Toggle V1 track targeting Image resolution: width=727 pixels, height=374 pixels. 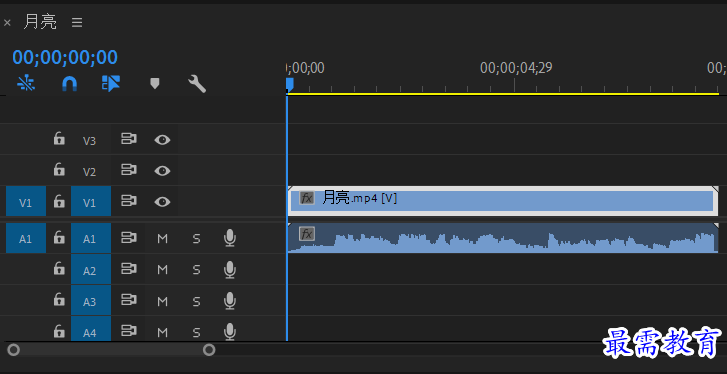pos(91,202)
